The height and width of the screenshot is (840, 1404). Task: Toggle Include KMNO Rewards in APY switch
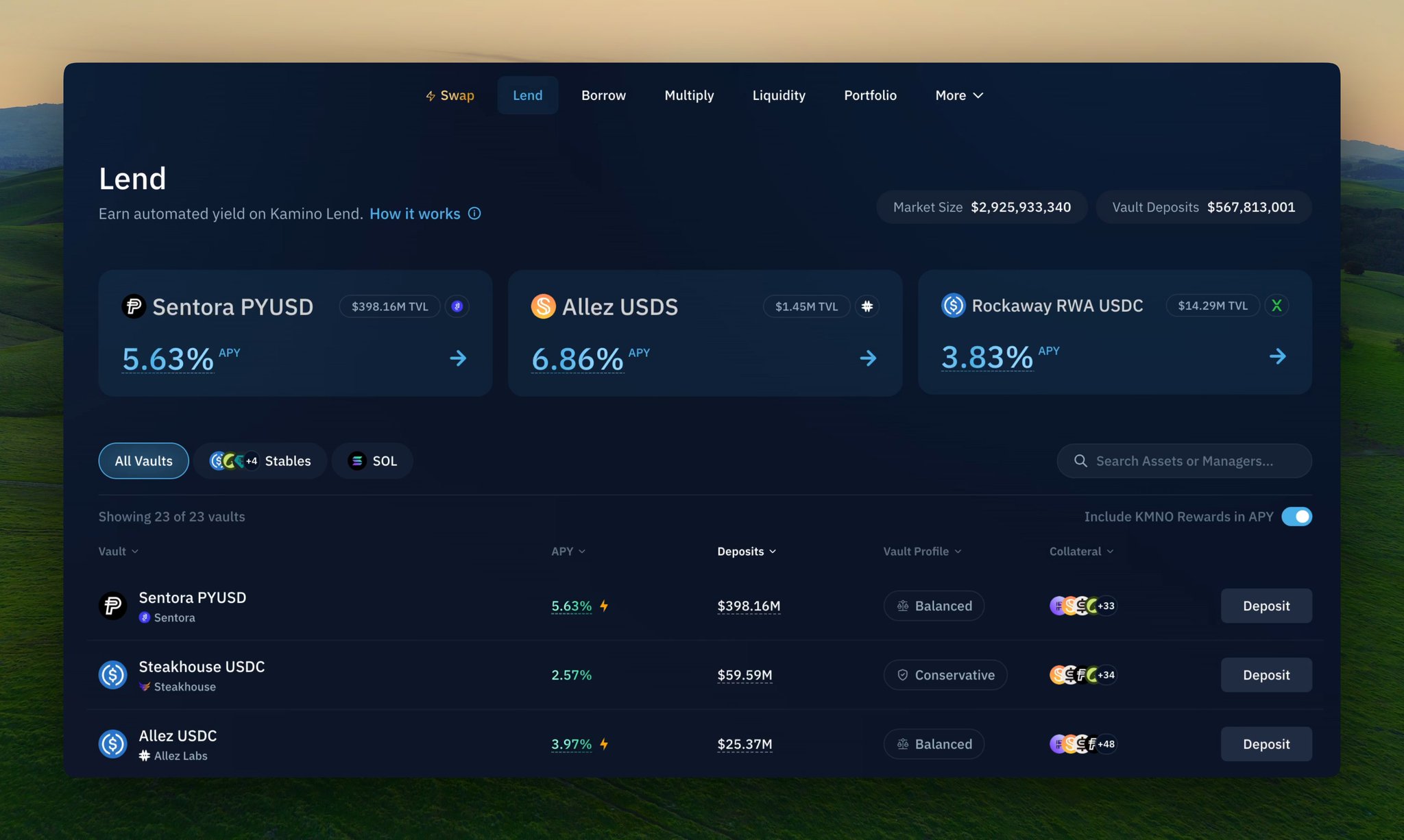[1296, 517]
